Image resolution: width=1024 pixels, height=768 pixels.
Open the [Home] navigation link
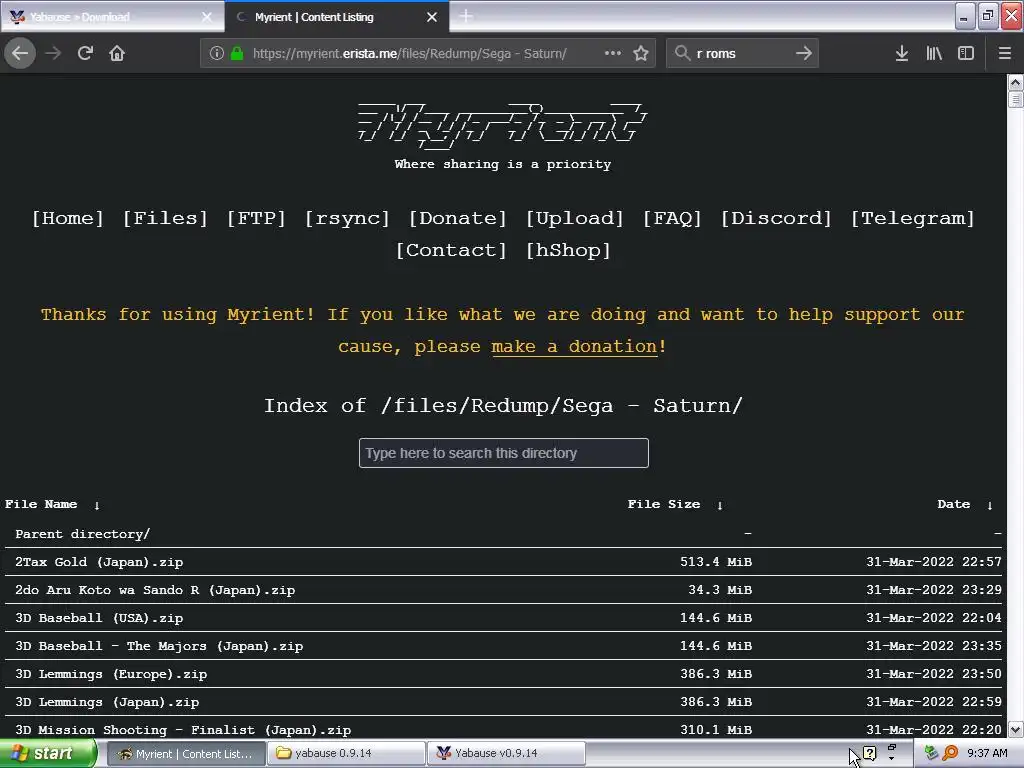pos(68,218)
